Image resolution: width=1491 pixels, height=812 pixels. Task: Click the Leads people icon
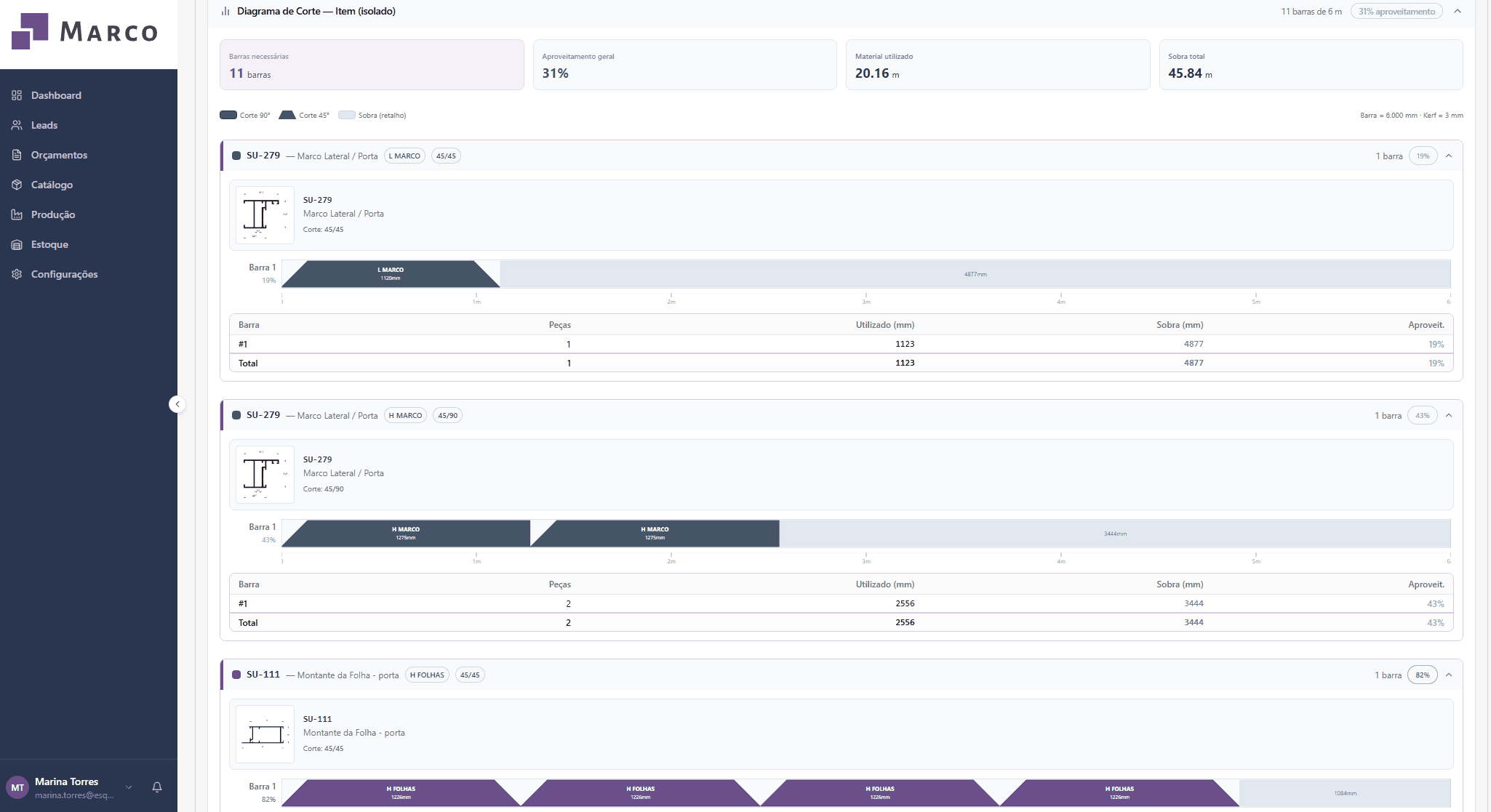pos(17,125)
